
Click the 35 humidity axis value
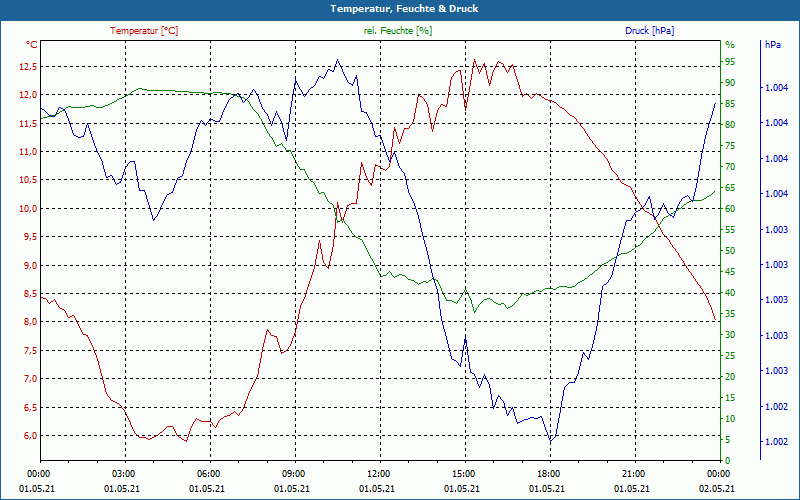[730, 314]
